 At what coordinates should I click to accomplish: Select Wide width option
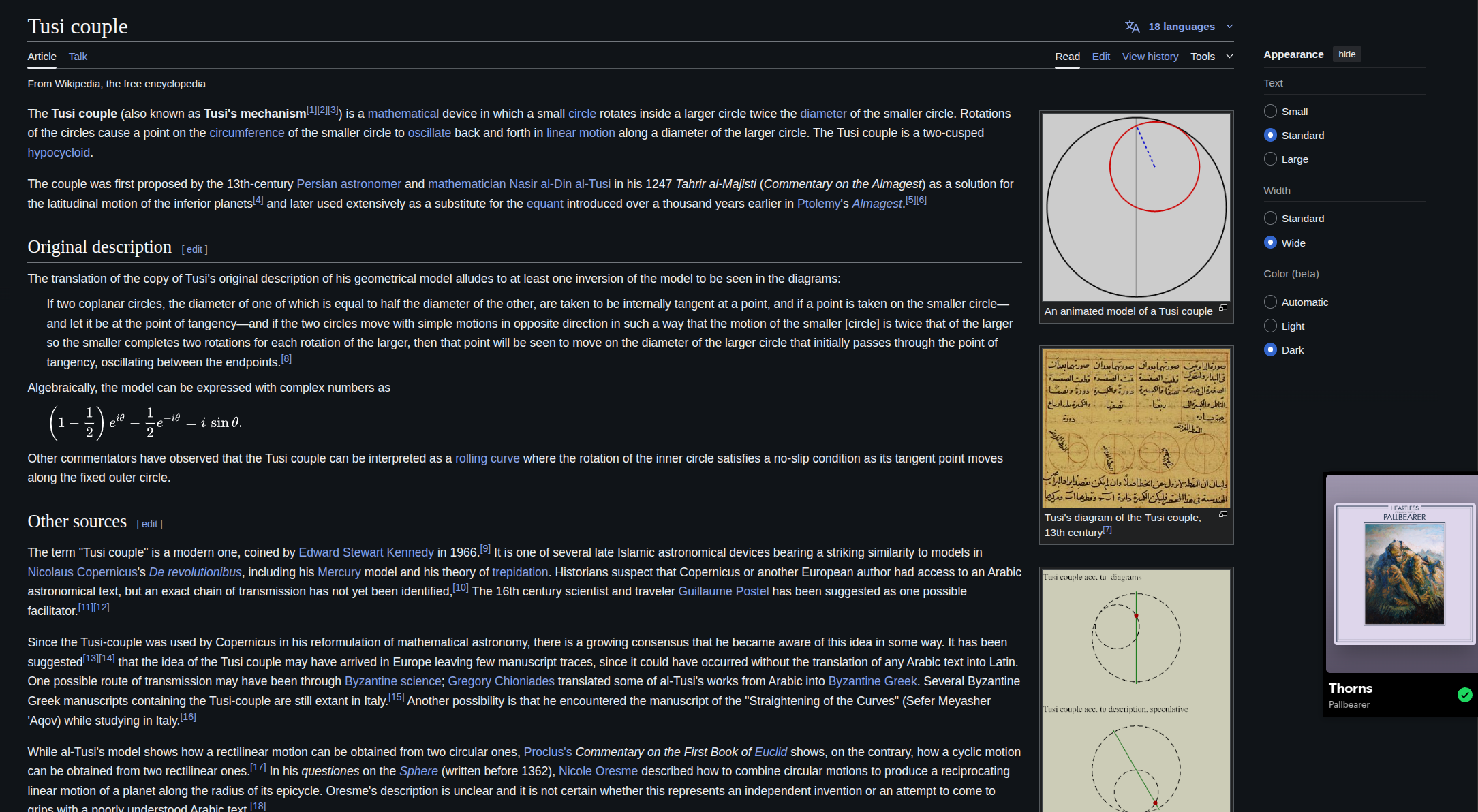pyautogui.click(x=1270, y=242)
